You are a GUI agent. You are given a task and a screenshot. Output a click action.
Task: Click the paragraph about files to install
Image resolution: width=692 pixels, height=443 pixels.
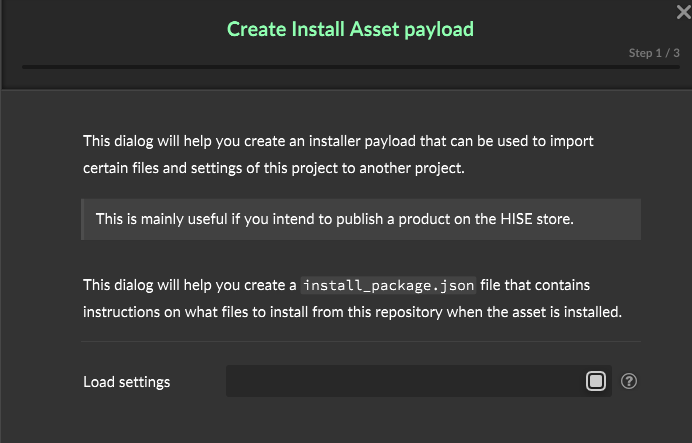(x=352, y=299)
